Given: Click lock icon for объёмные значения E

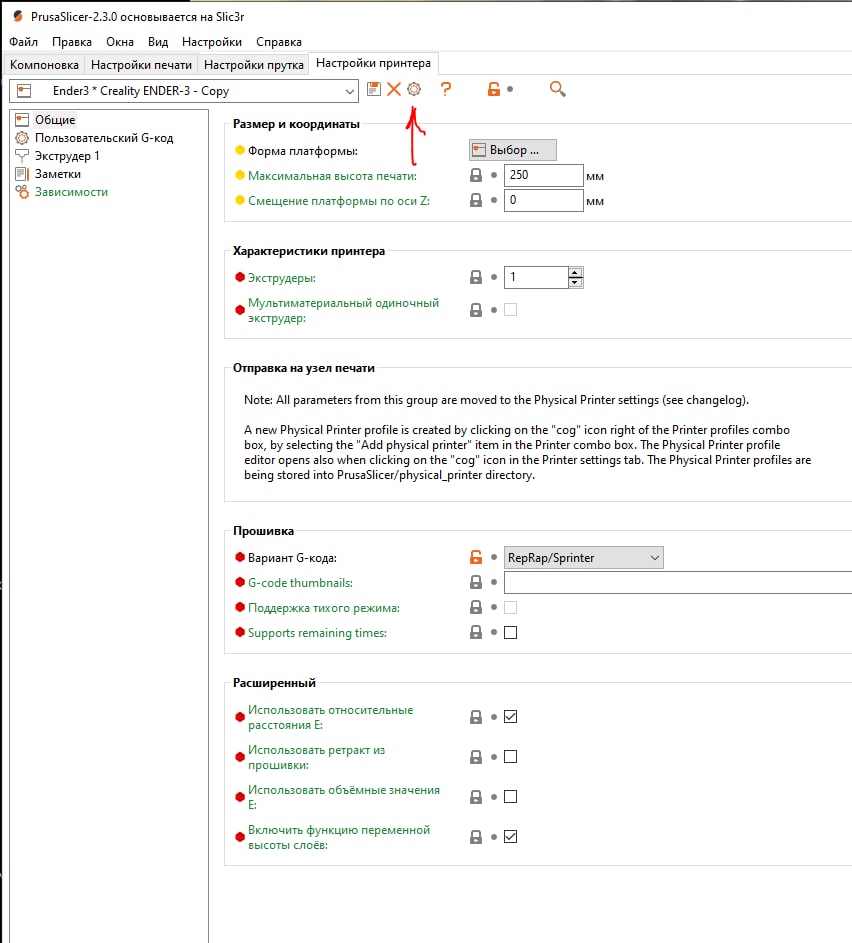Looking at the screenshot, I should [476, 797].
